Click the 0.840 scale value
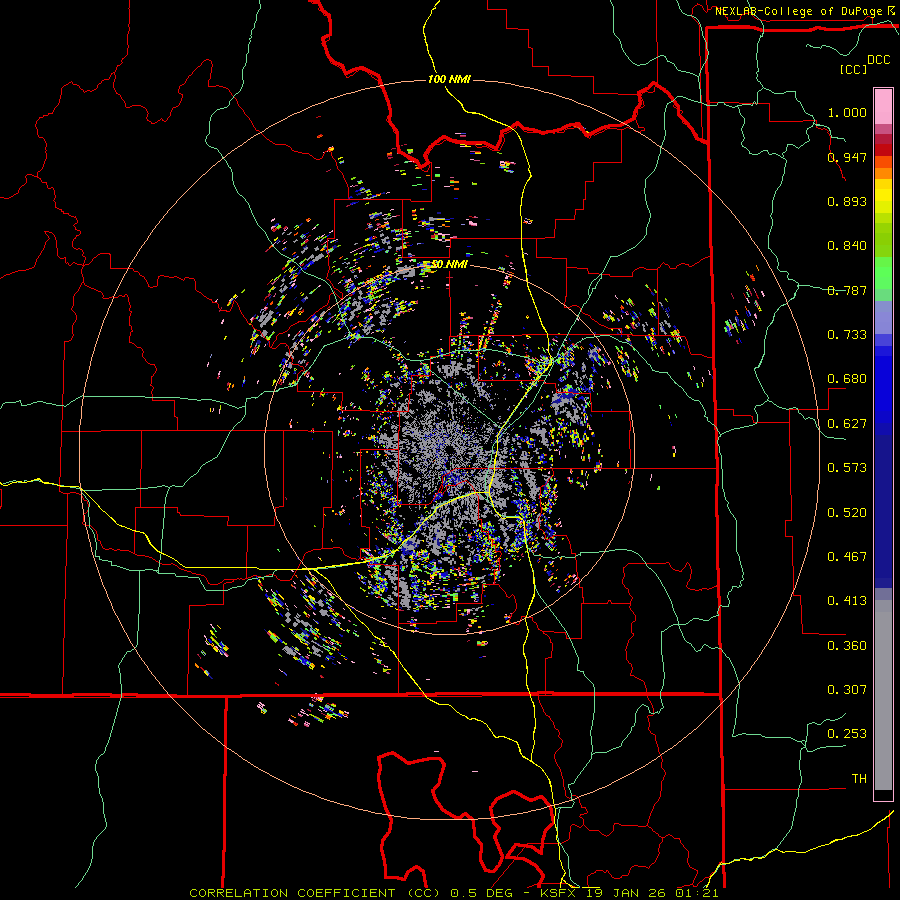Screen dimensions: 900x900 (x=847, y=246)
